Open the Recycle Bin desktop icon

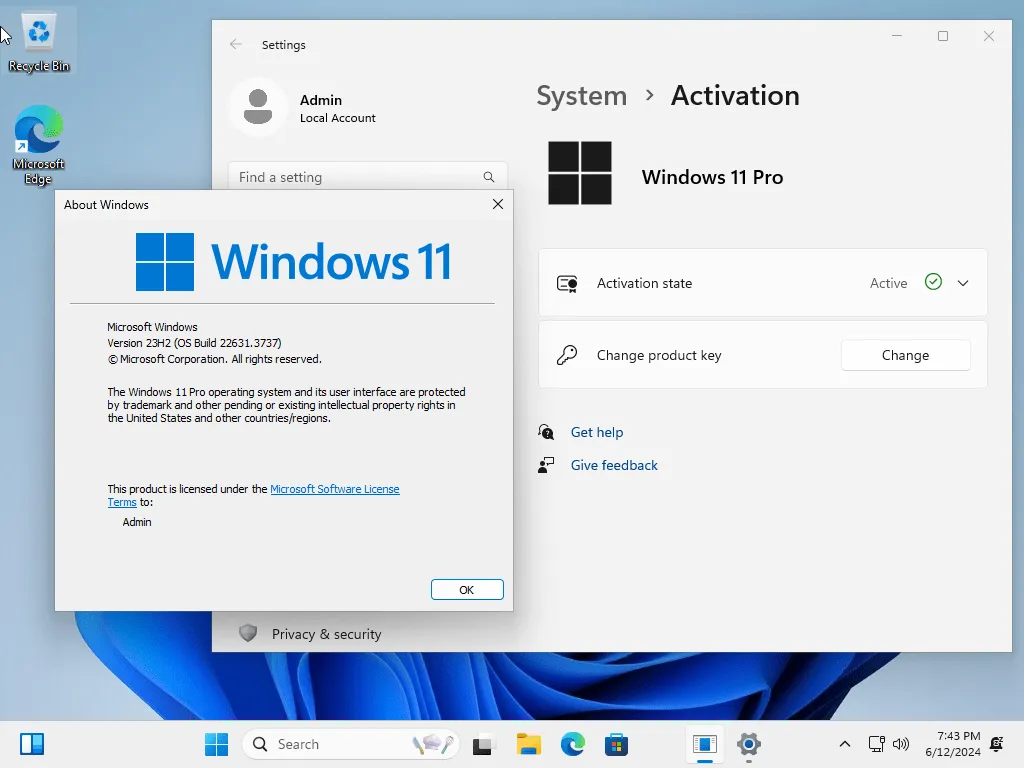[39, 42]
